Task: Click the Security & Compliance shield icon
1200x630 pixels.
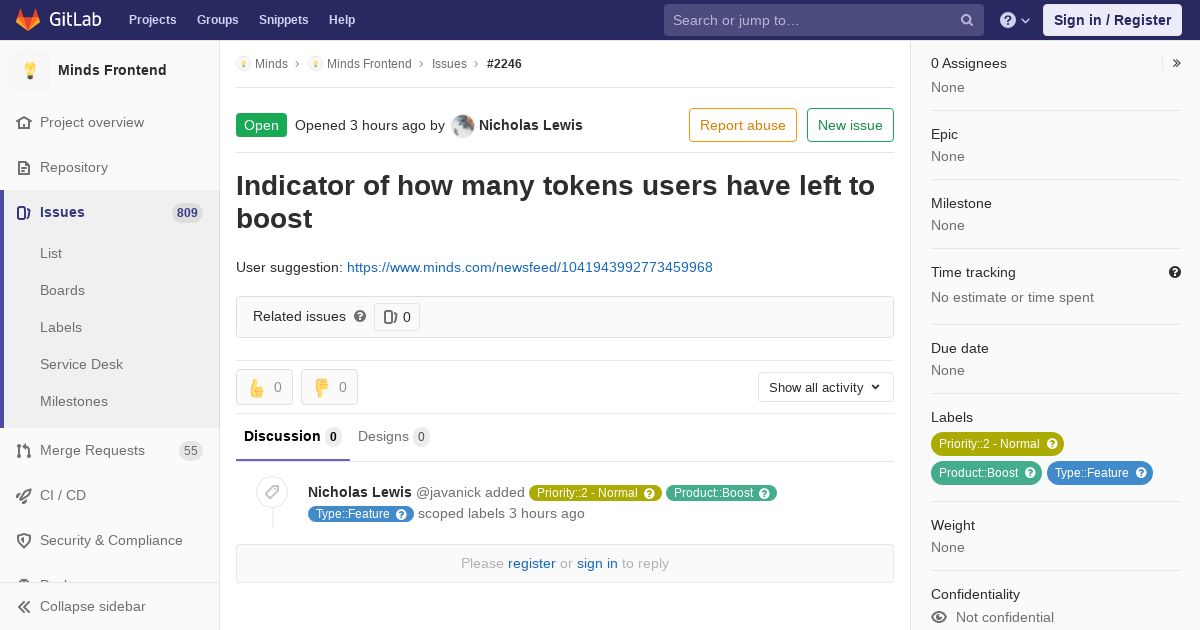Action: pos(24,540)
